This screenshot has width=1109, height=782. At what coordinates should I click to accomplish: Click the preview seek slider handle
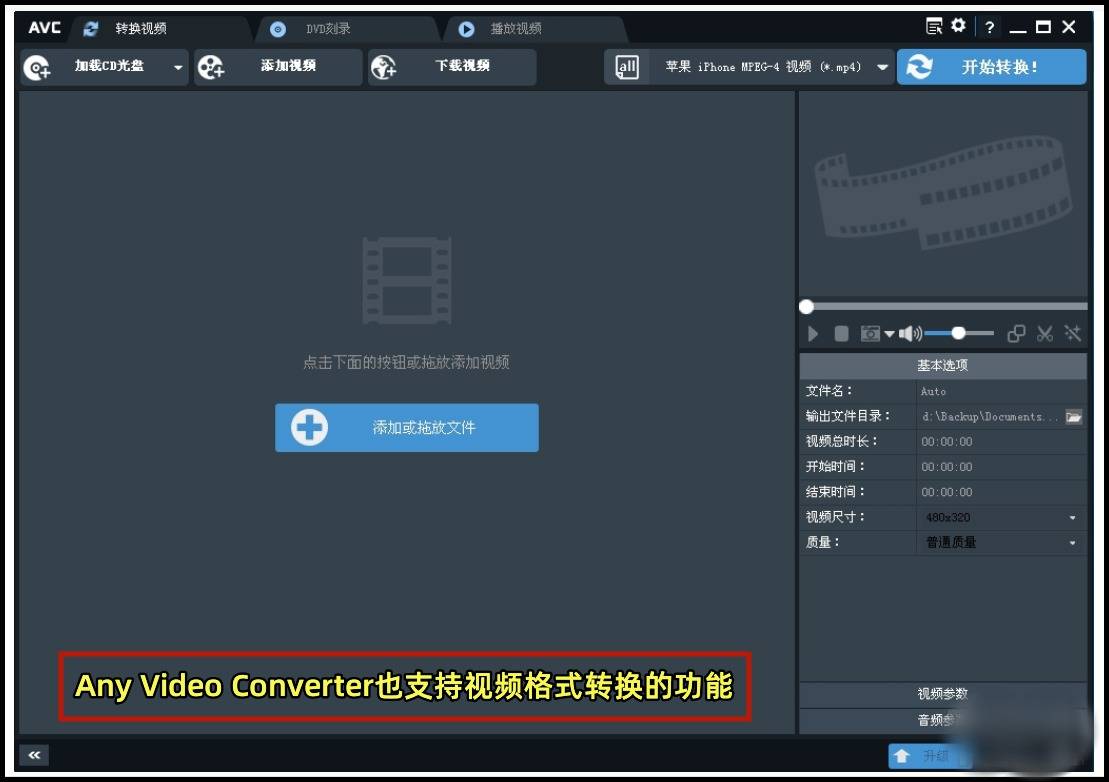point(806,306)
